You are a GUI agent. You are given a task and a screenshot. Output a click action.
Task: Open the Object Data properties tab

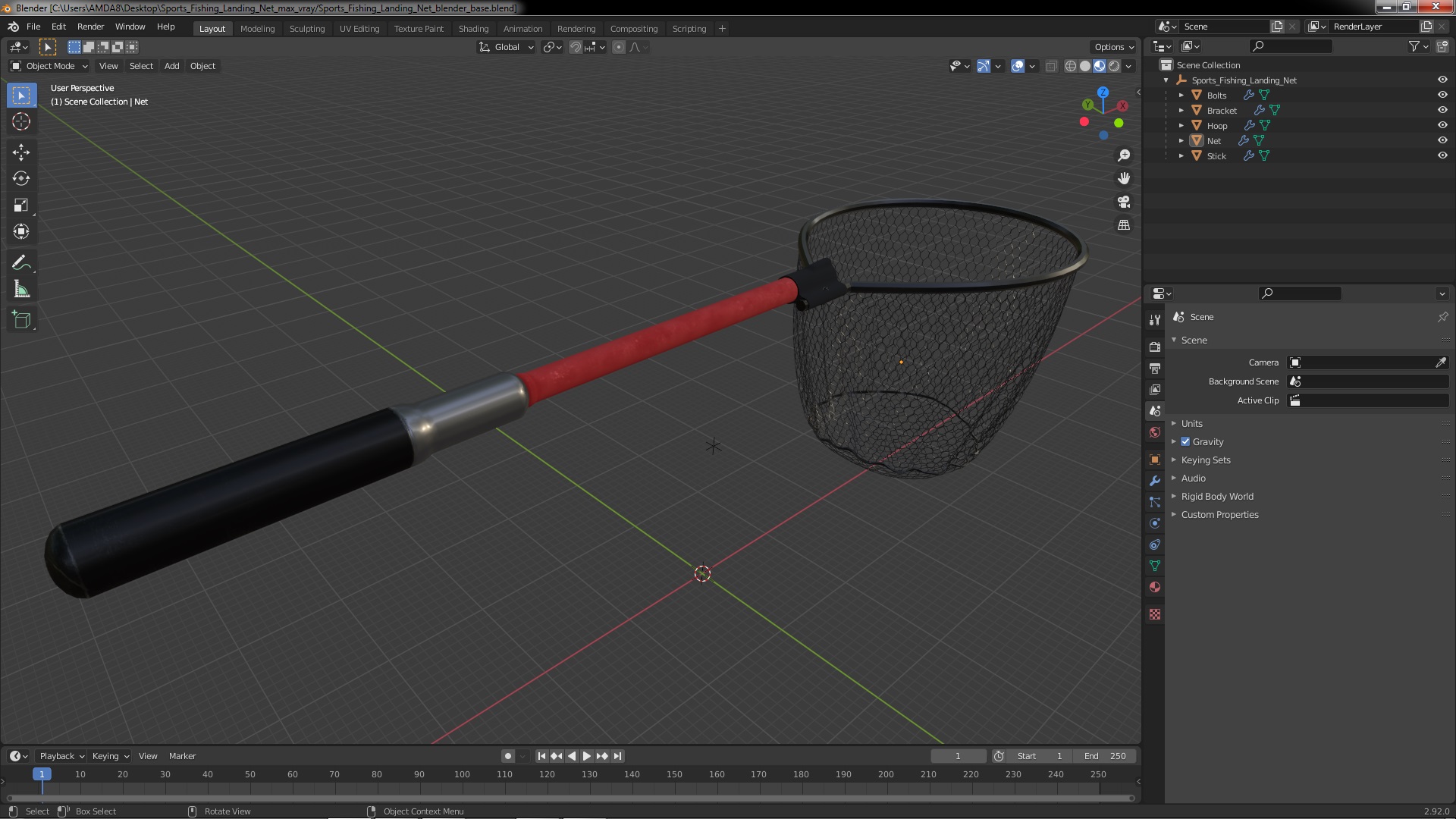1155,566
